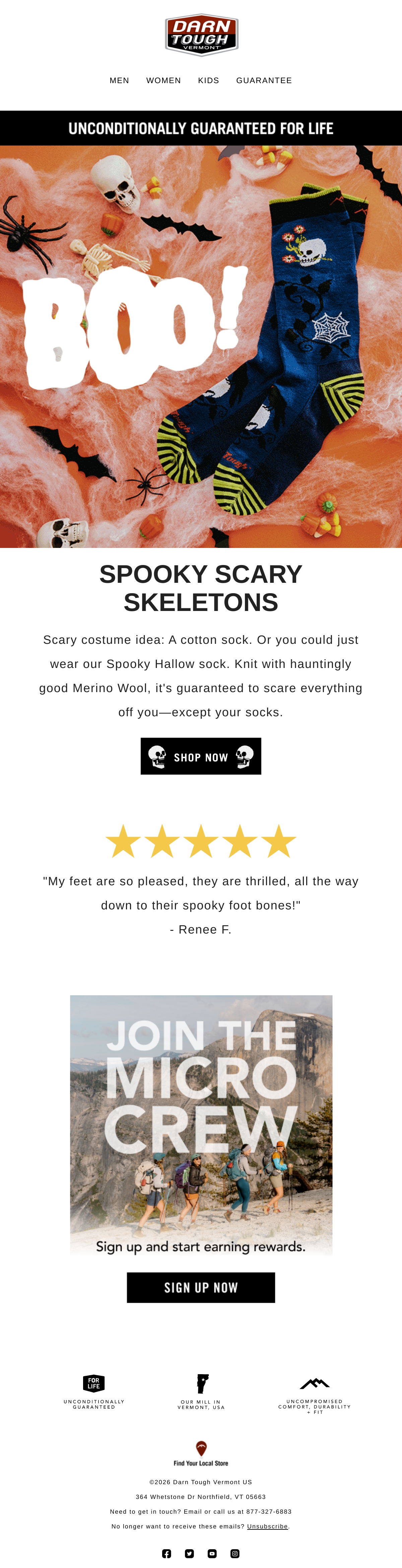Click the mountain comfort durability icon
The width and height of the screenshot is (402, 1568).
pyautogui.click(x=315, y=1384)
